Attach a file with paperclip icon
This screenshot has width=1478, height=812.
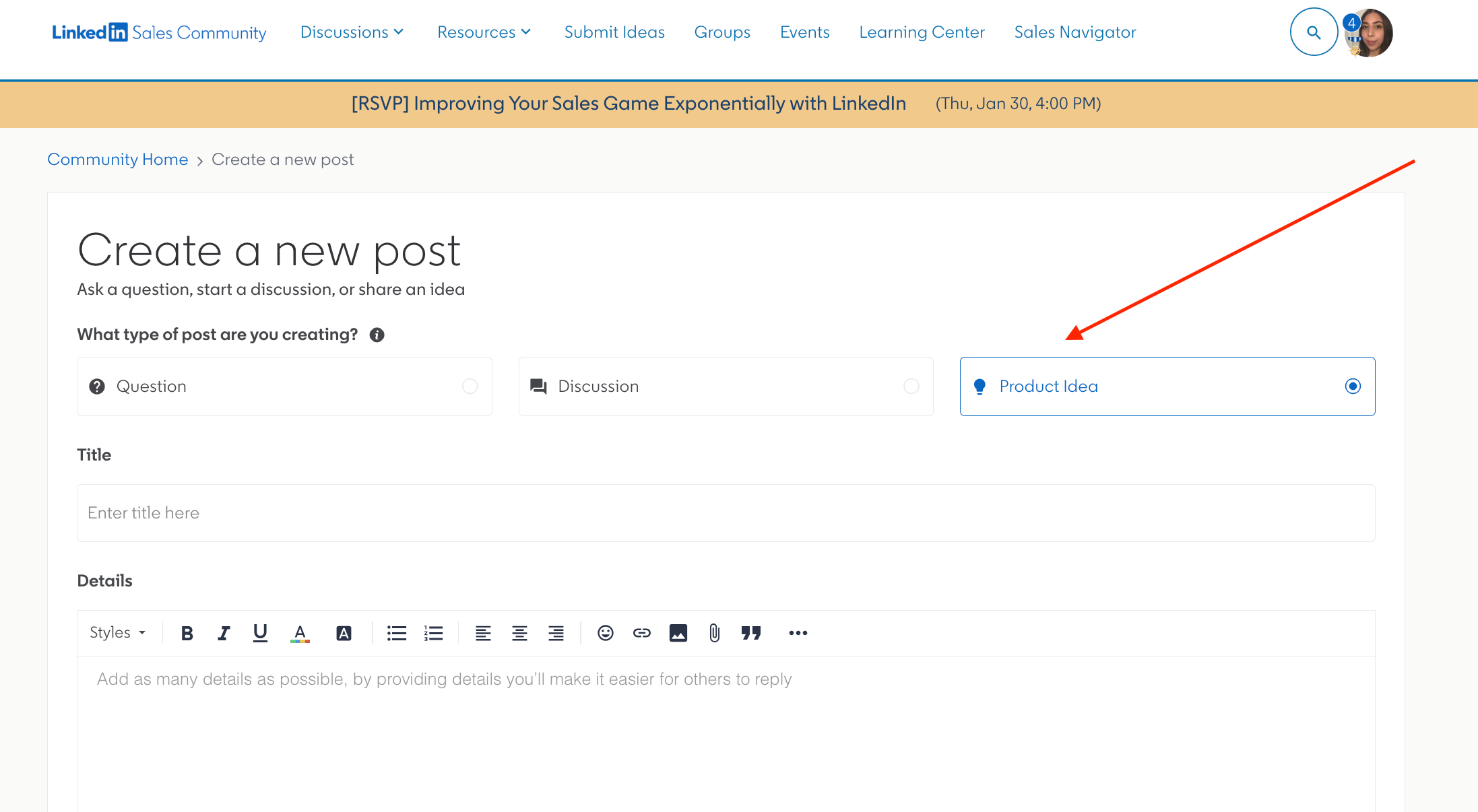(715, 633)
